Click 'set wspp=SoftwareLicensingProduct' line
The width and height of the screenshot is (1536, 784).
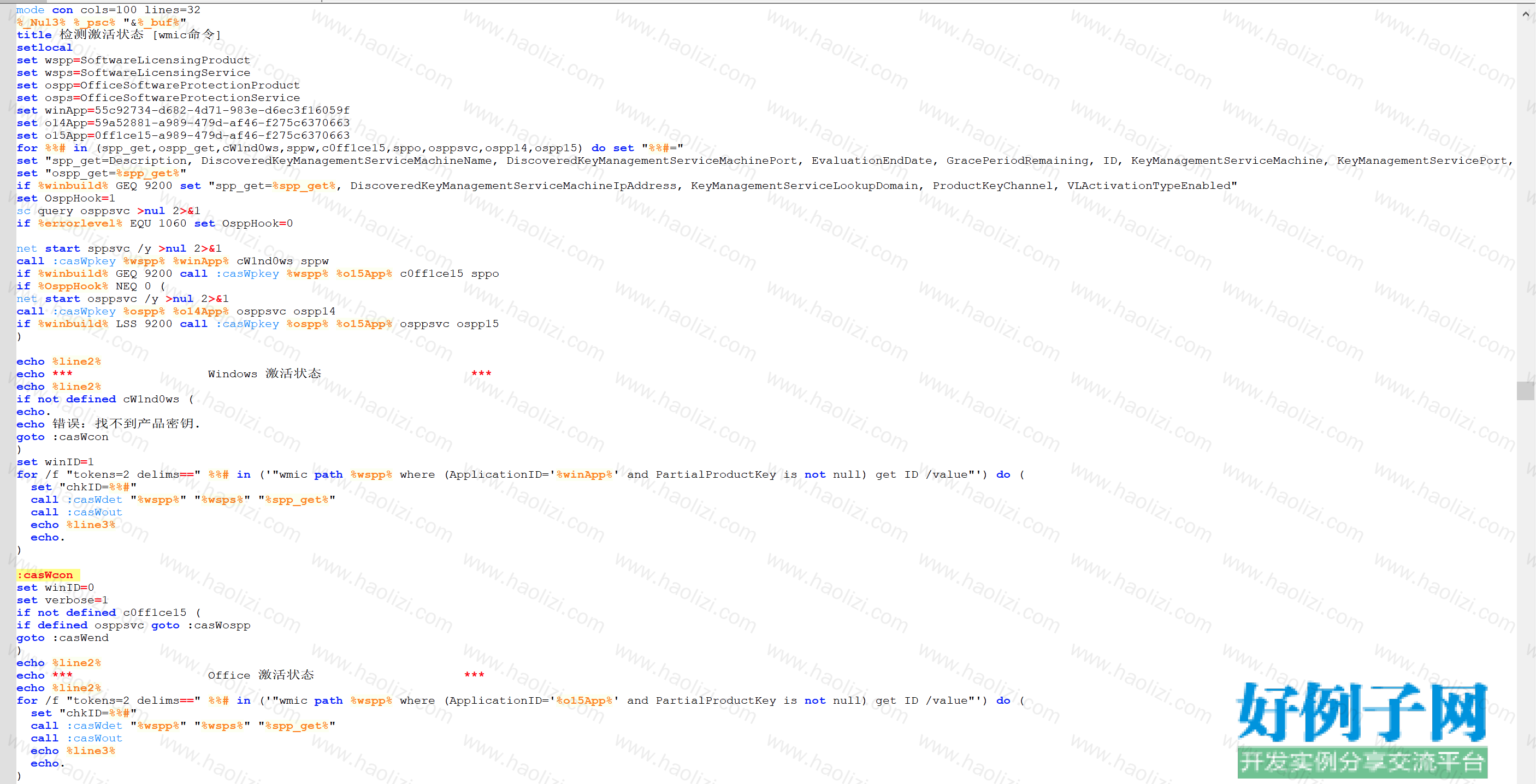134,60
